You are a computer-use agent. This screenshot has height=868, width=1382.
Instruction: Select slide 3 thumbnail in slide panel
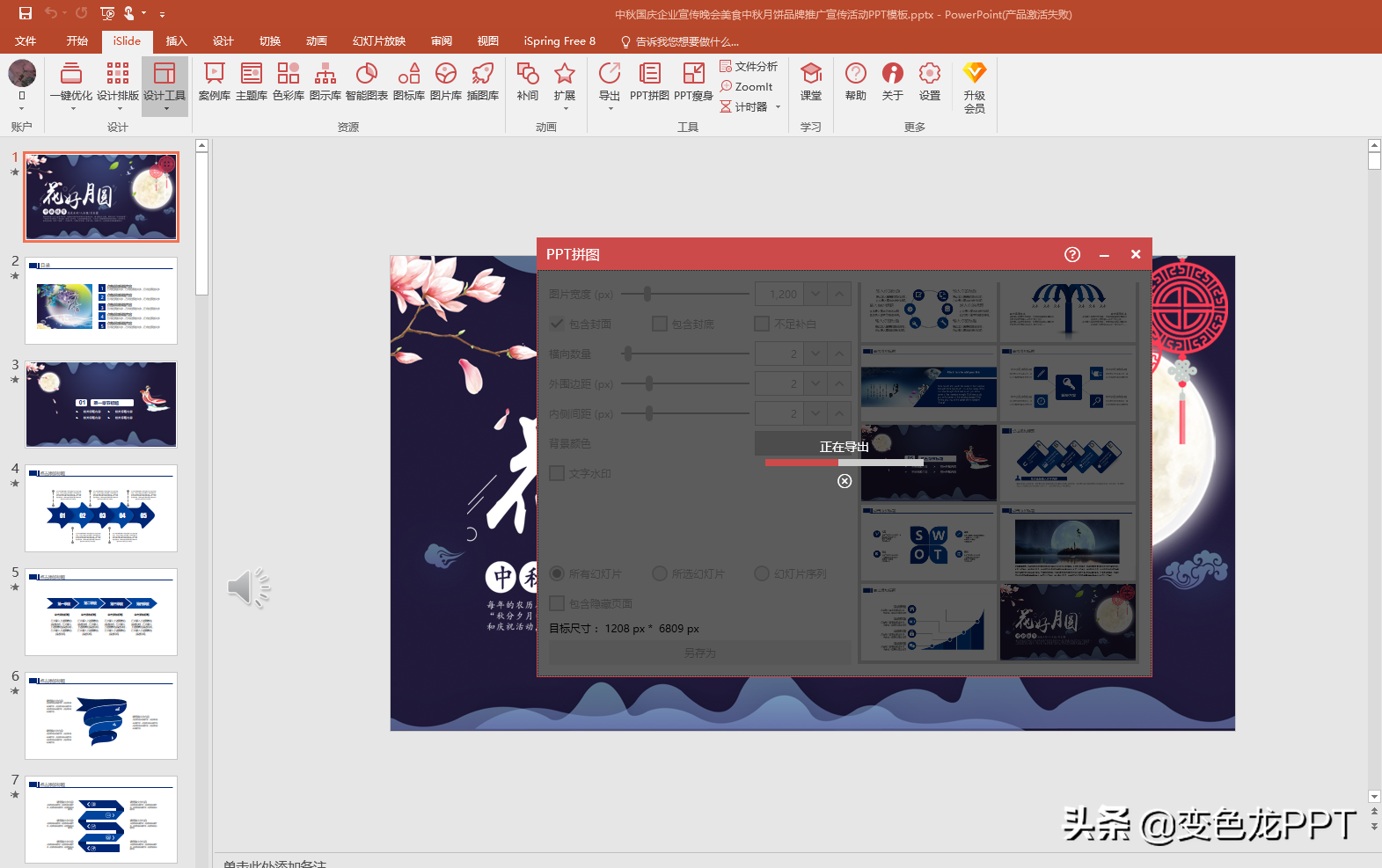(x=101, y=404)
